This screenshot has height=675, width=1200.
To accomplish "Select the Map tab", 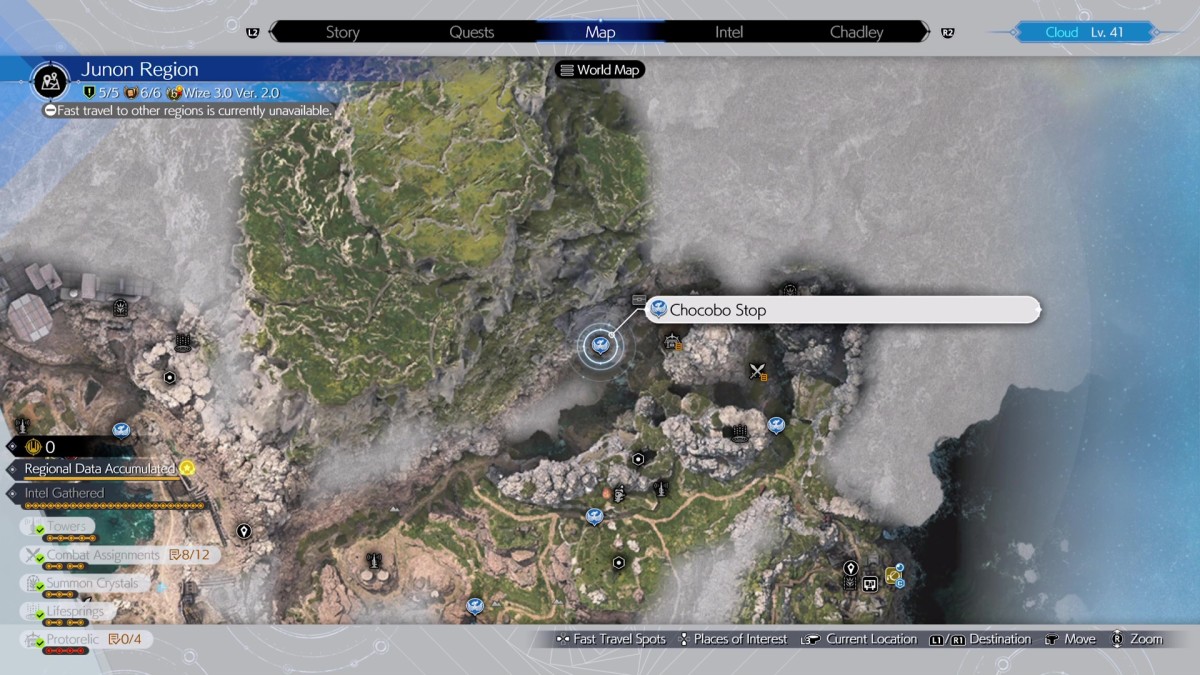I will coord(600,32).
